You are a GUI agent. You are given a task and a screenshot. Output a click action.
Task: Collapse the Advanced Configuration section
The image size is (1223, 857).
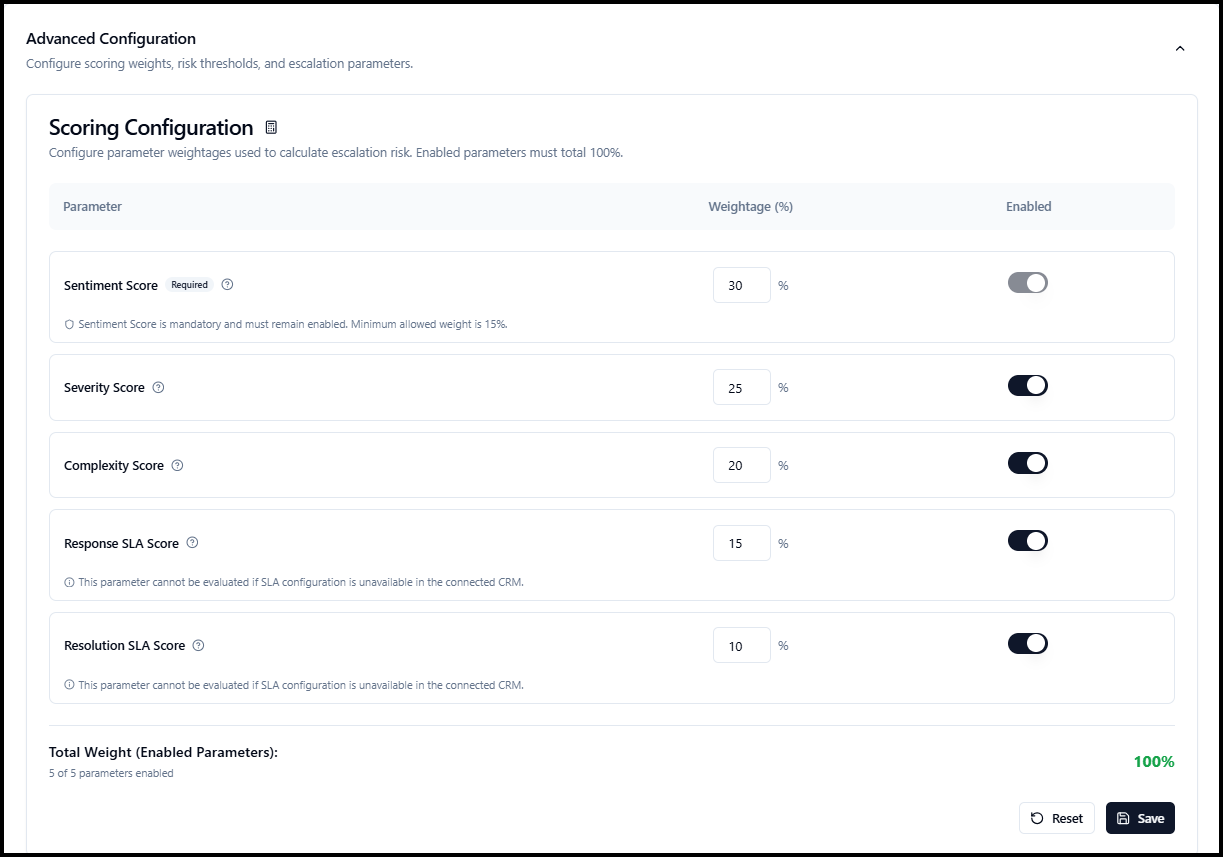(x=1180, y=48)
